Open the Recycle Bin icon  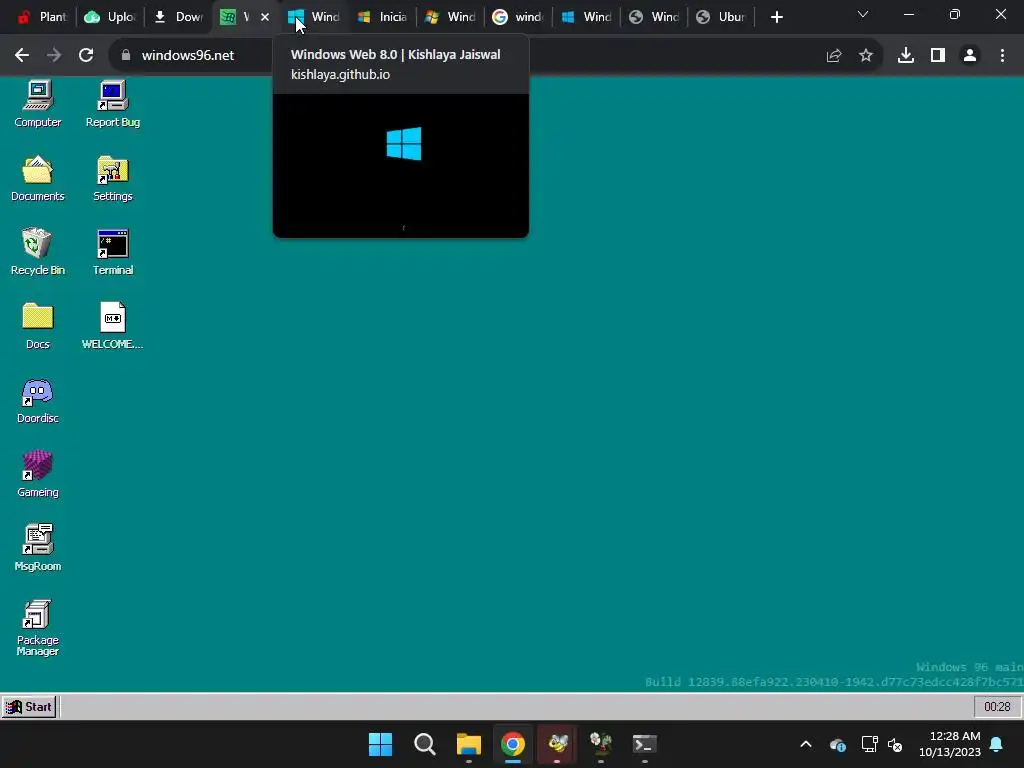38,251
